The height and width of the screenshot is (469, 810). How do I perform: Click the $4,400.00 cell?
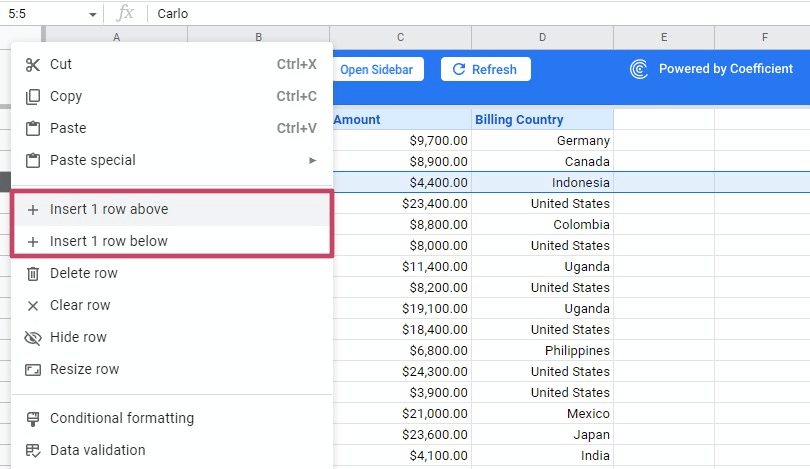[402, 182]
